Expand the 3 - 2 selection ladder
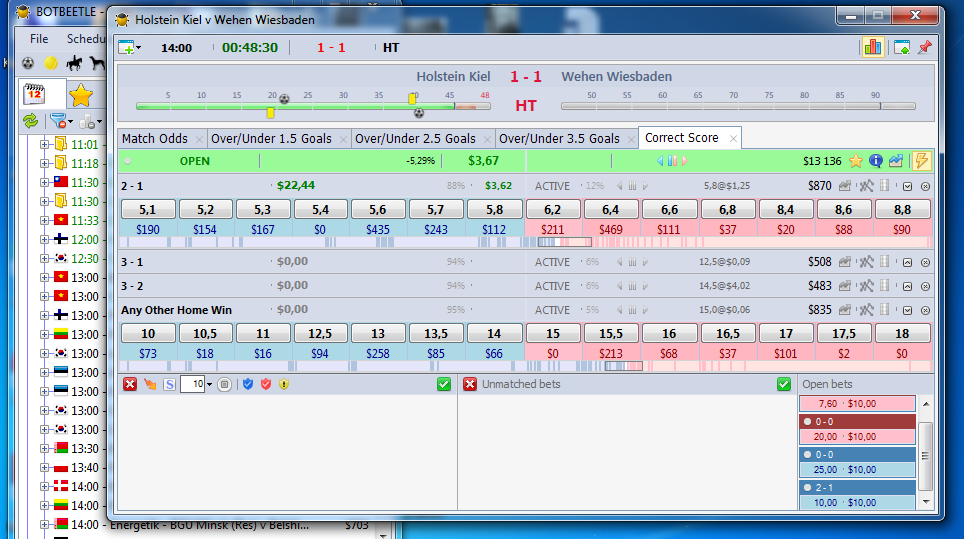The height and width of the screenshot is (539, 964). [907, 286]
